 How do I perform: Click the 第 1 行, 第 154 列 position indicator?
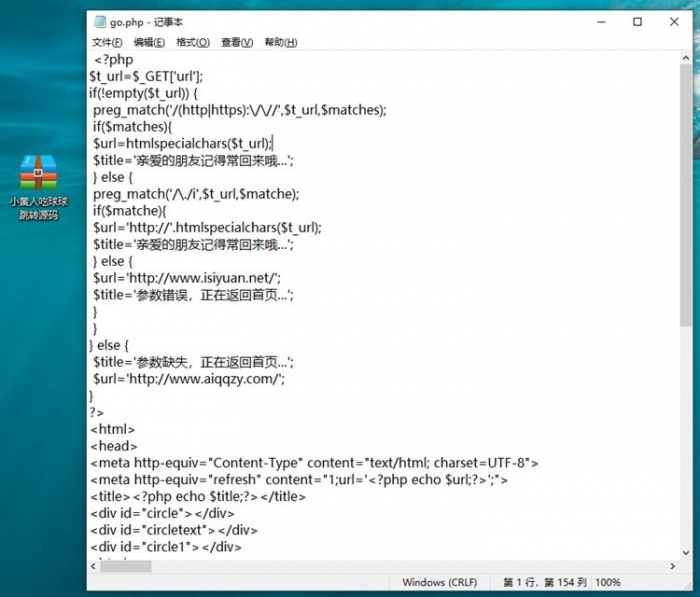pos(544,582)
